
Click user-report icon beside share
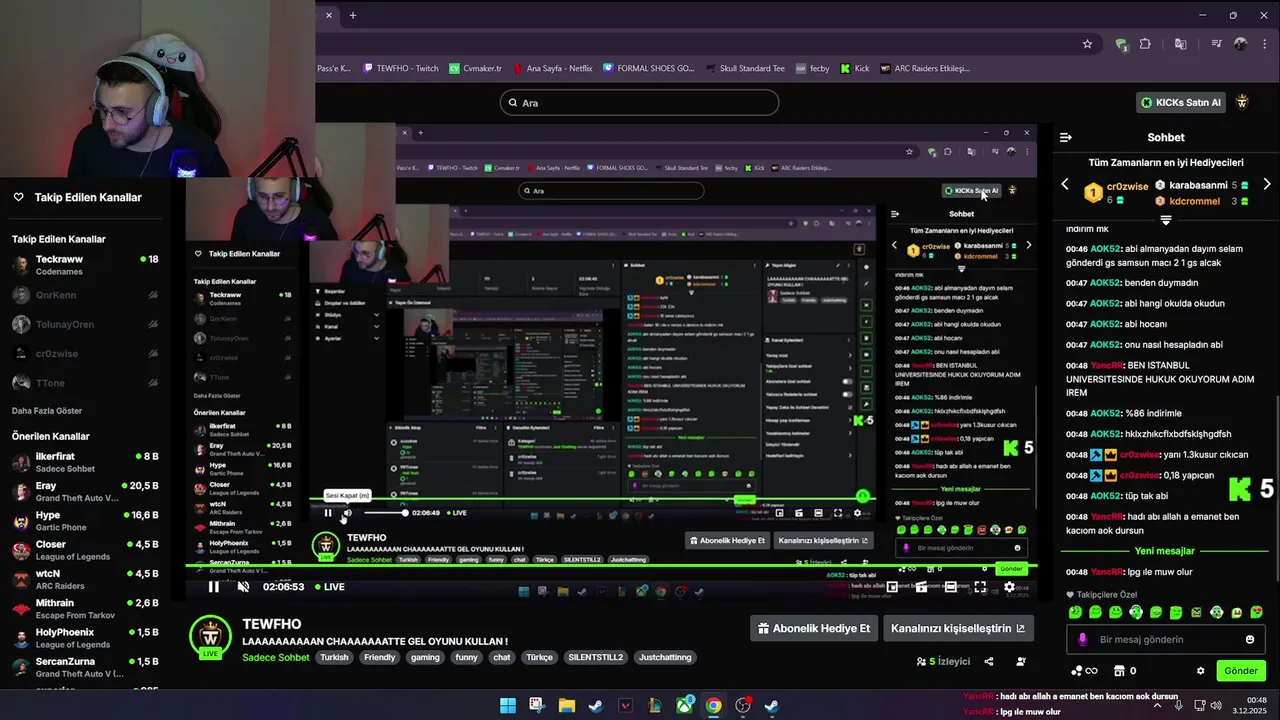[x=1021, y=661]
